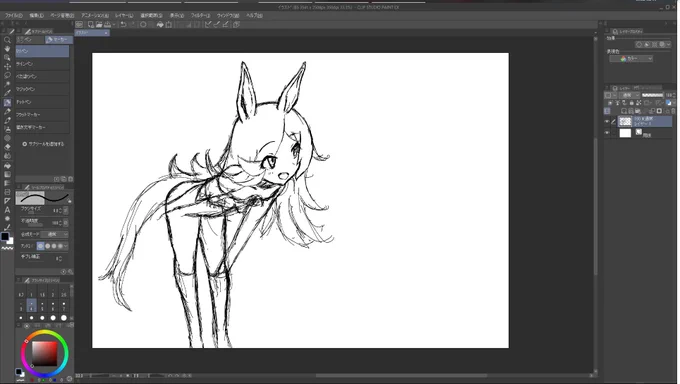
Task: Open the Edit menu
Action: click(x=36, y=15)
